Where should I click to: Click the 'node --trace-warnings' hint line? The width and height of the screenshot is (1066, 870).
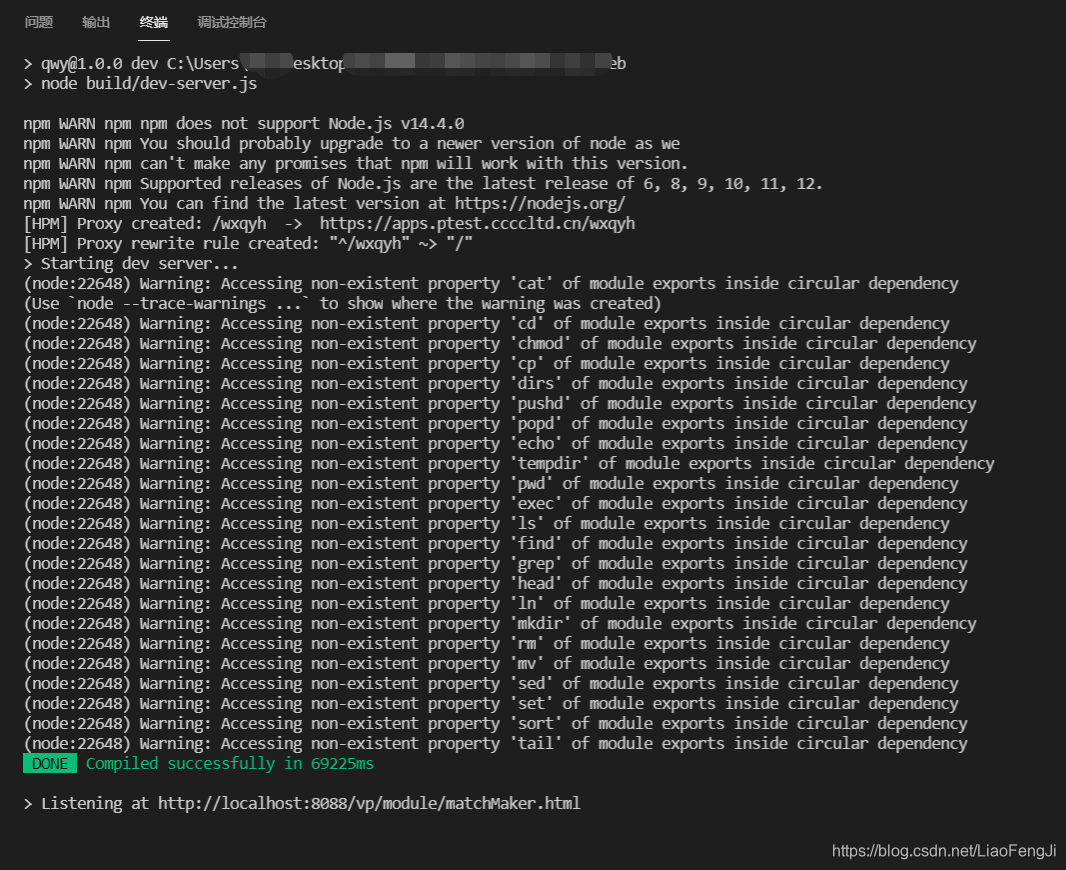342,304
